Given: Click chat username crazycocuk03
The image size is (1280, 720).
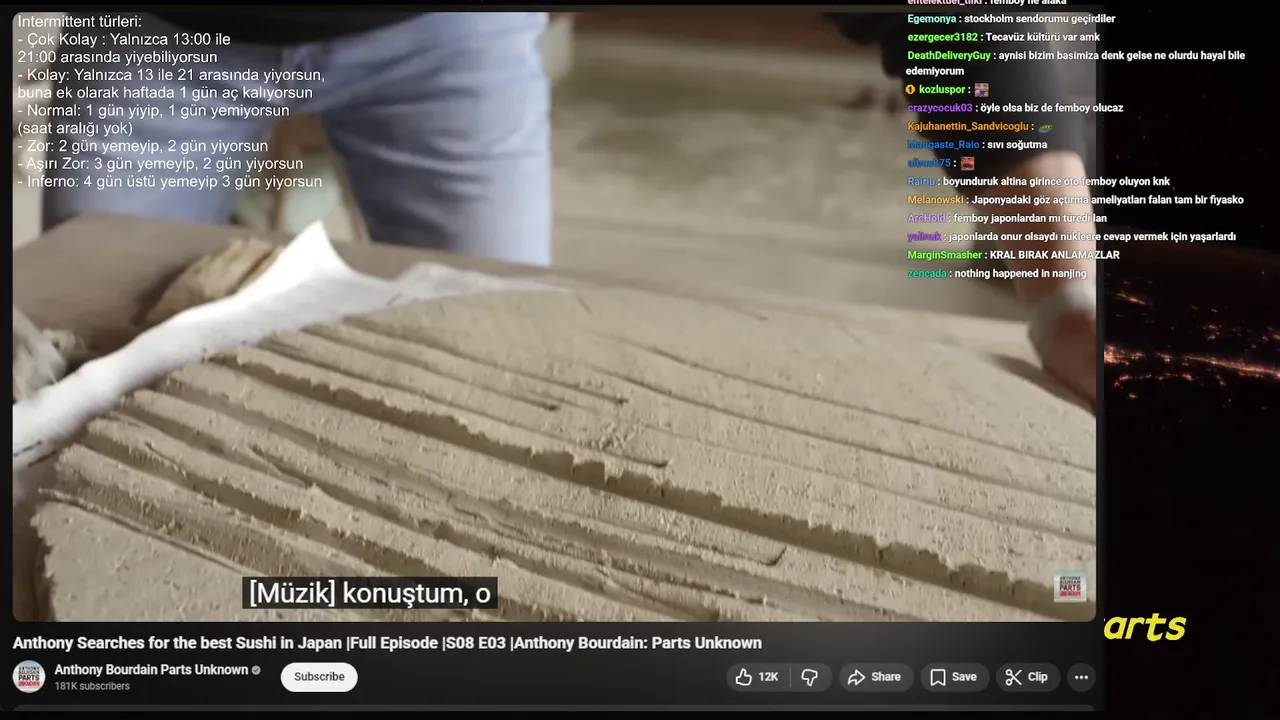Looking at the screenshot, I should [x=940, y=108].
